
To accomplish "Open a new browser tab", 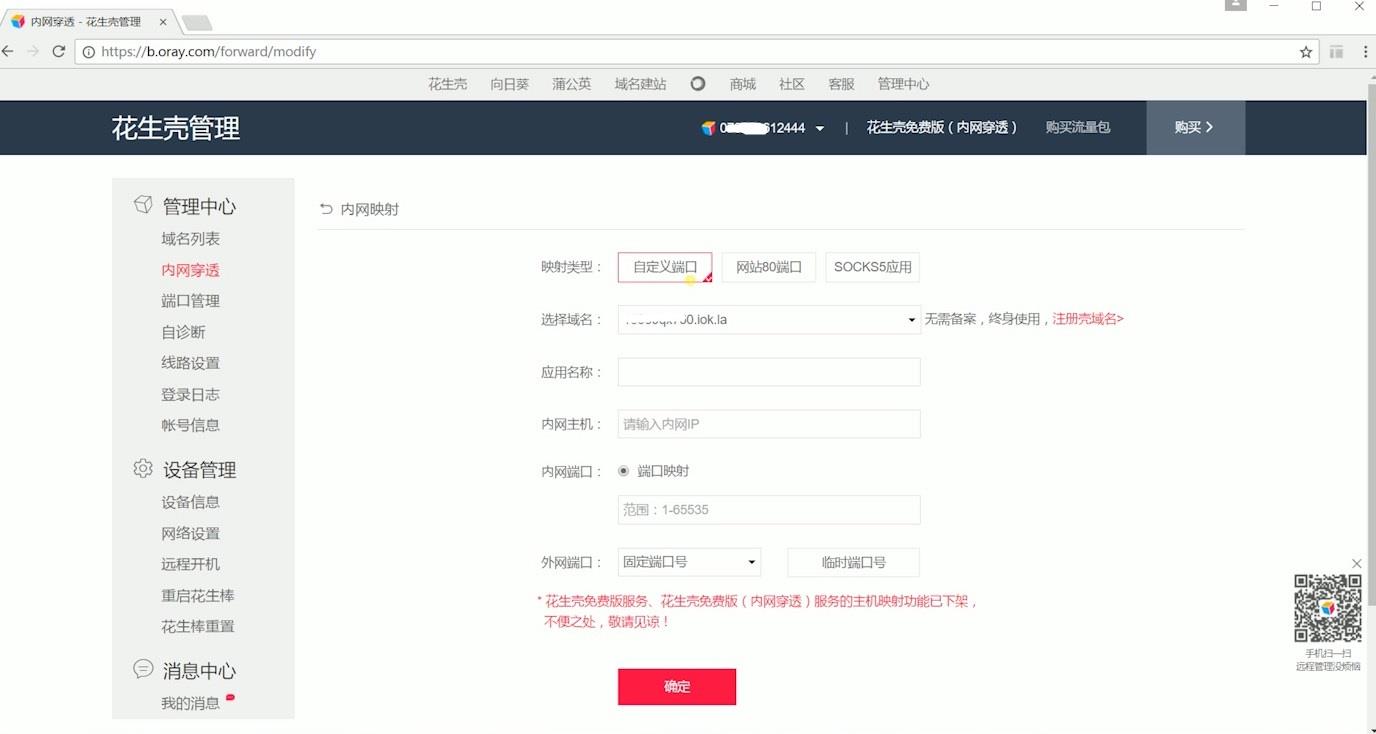I will click(197, 23).
